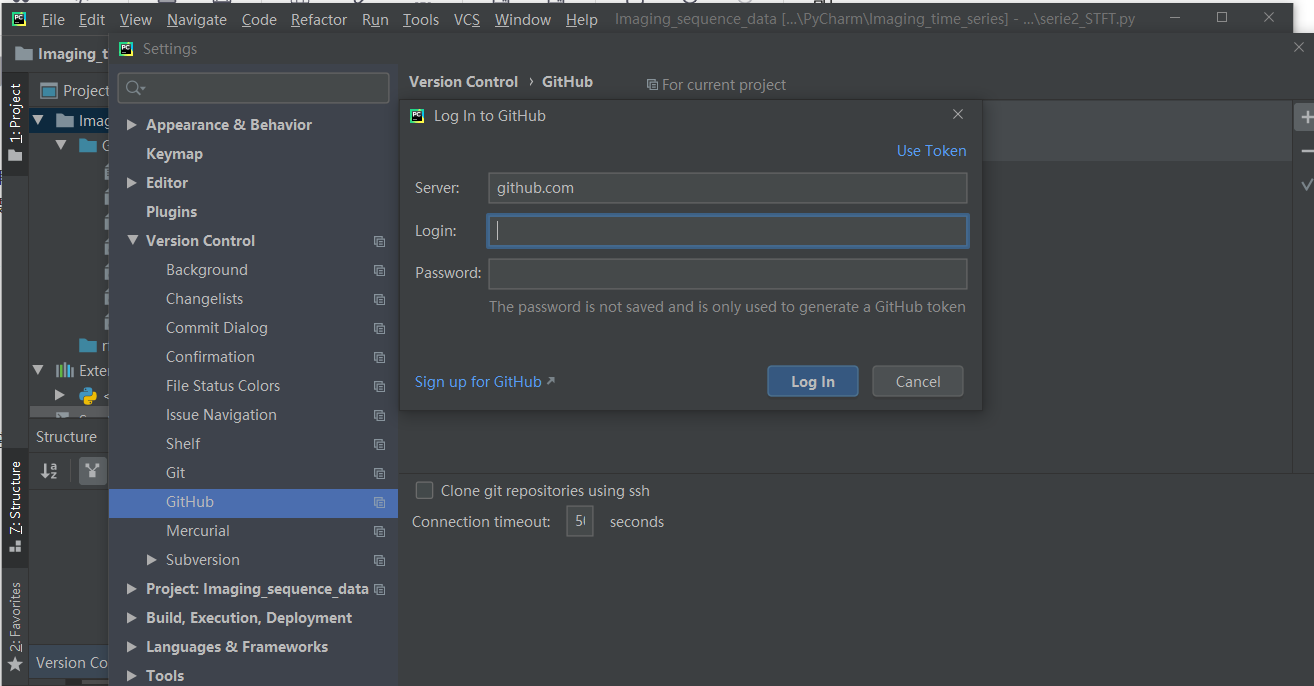1314x686 pixels.
Task: Expand the Subversion settings node
Action: 152,560
